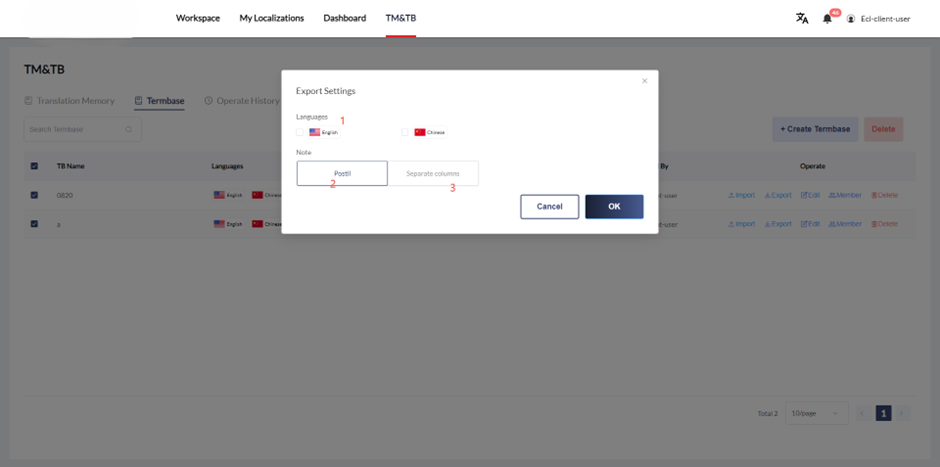940x467 pixels.
Task: Close the Export Settings dialog with X
Action: (644, 81)
